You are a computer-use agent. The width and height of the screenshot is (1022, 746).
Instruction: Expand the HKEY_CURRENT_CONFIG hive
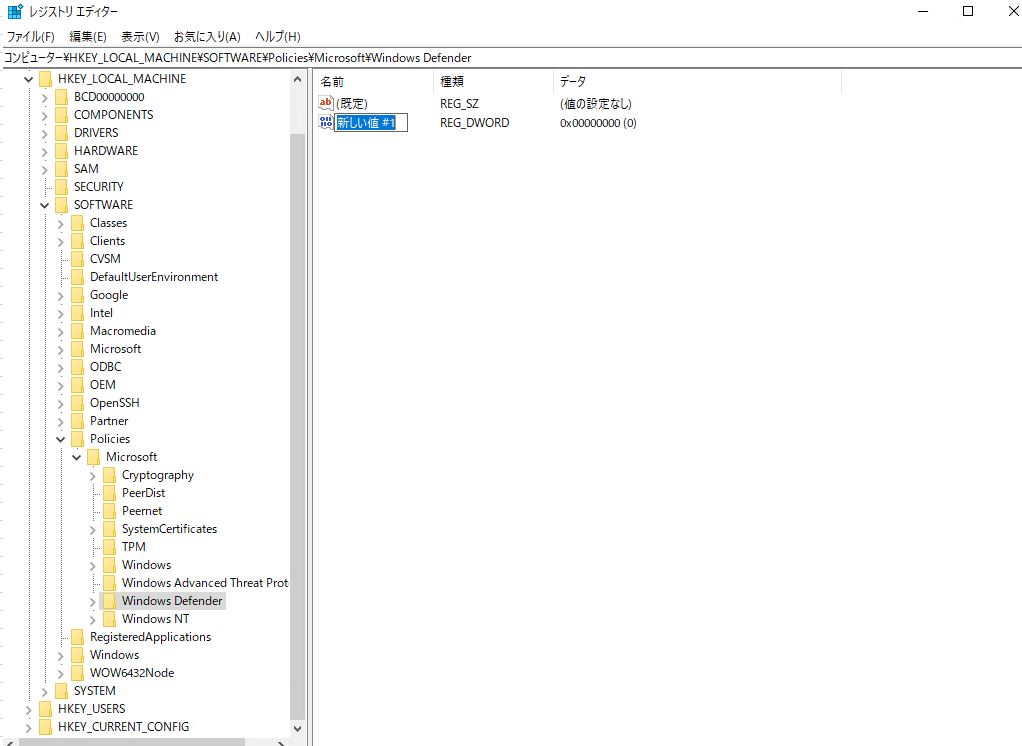click(28, 727)
